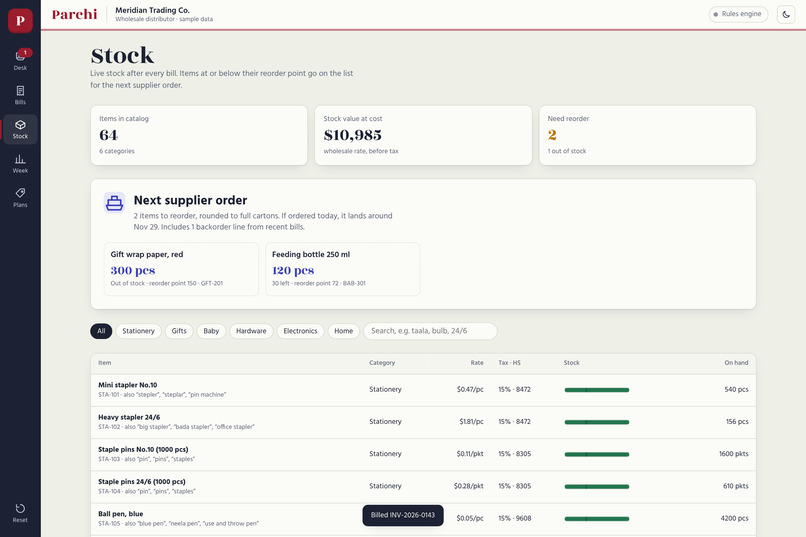Click the 540 pcs on hand value
806x537 pixels.
737,390
